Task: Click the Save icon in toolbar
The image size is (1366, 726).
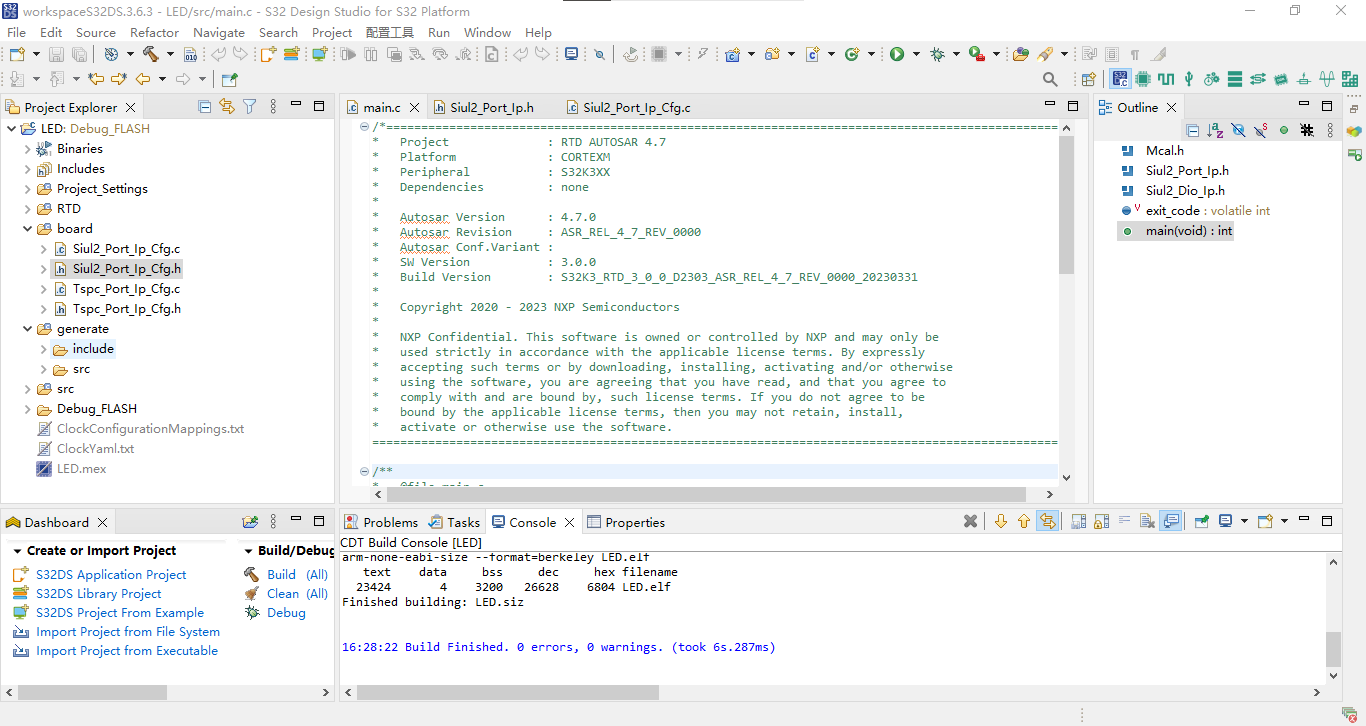Action: pyautogui.click(x=55, y=54)
